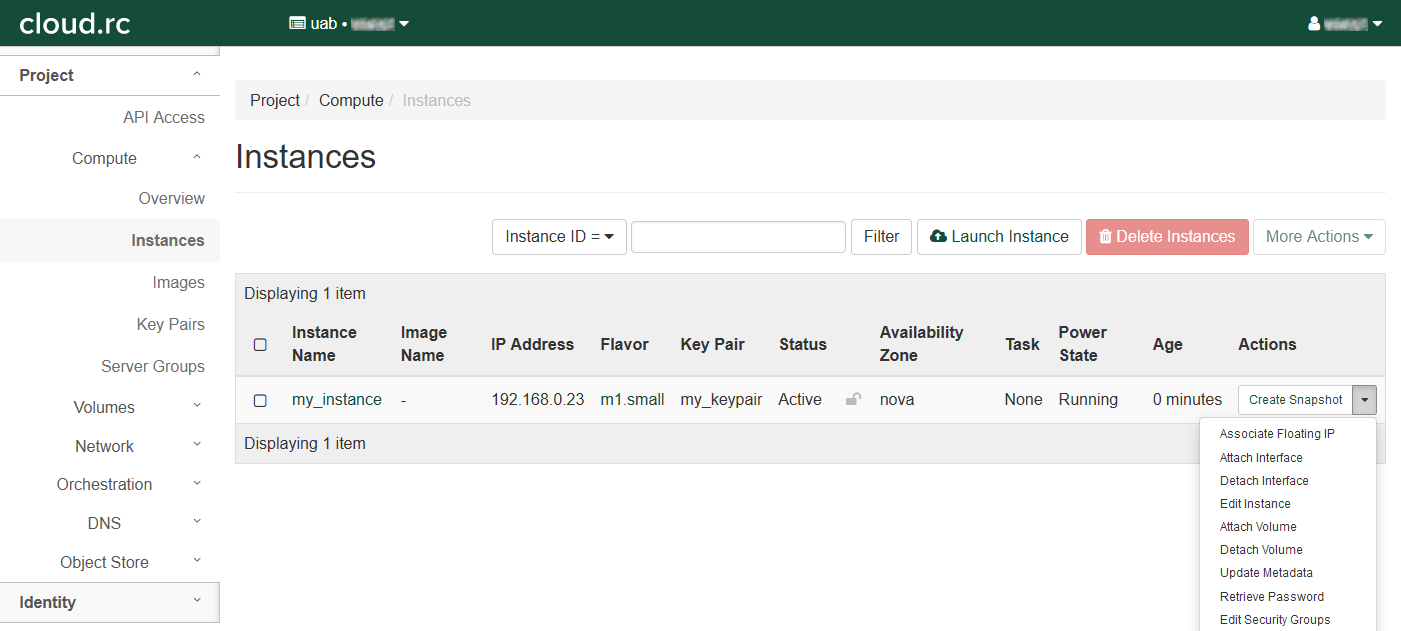
Task: Click the unlocked padlock icon beside Active
Action: [853, 400]
